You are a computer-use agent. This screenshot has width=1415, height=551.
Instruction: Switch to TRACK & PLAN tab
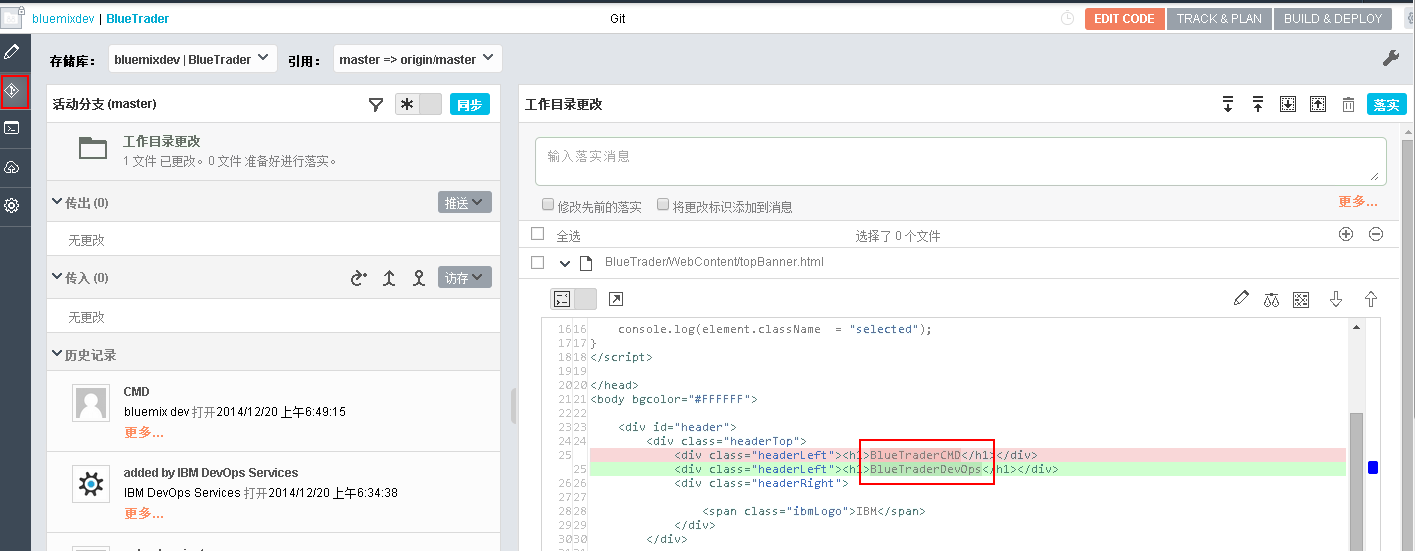1218,19
